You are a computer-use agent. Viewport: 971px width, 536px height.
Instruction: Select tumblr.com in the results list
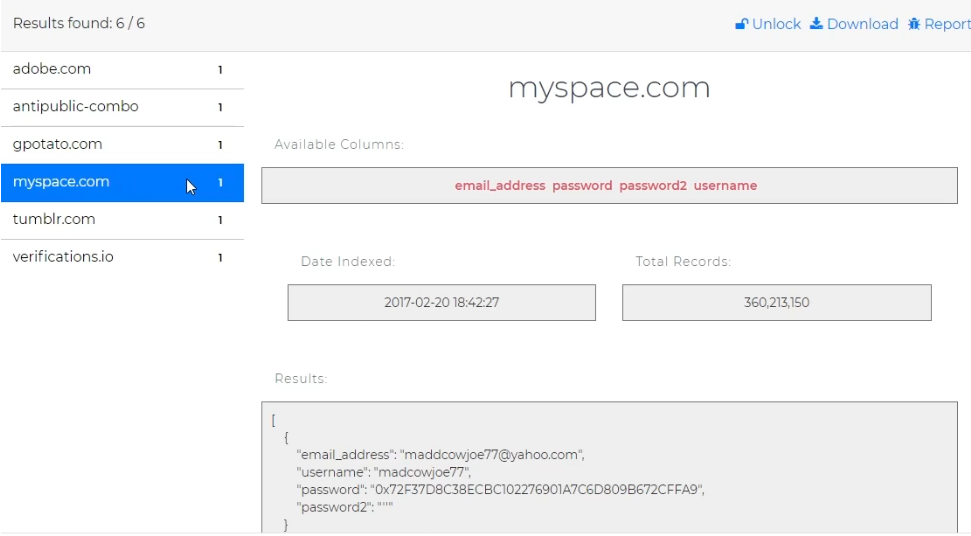[123, 220]
